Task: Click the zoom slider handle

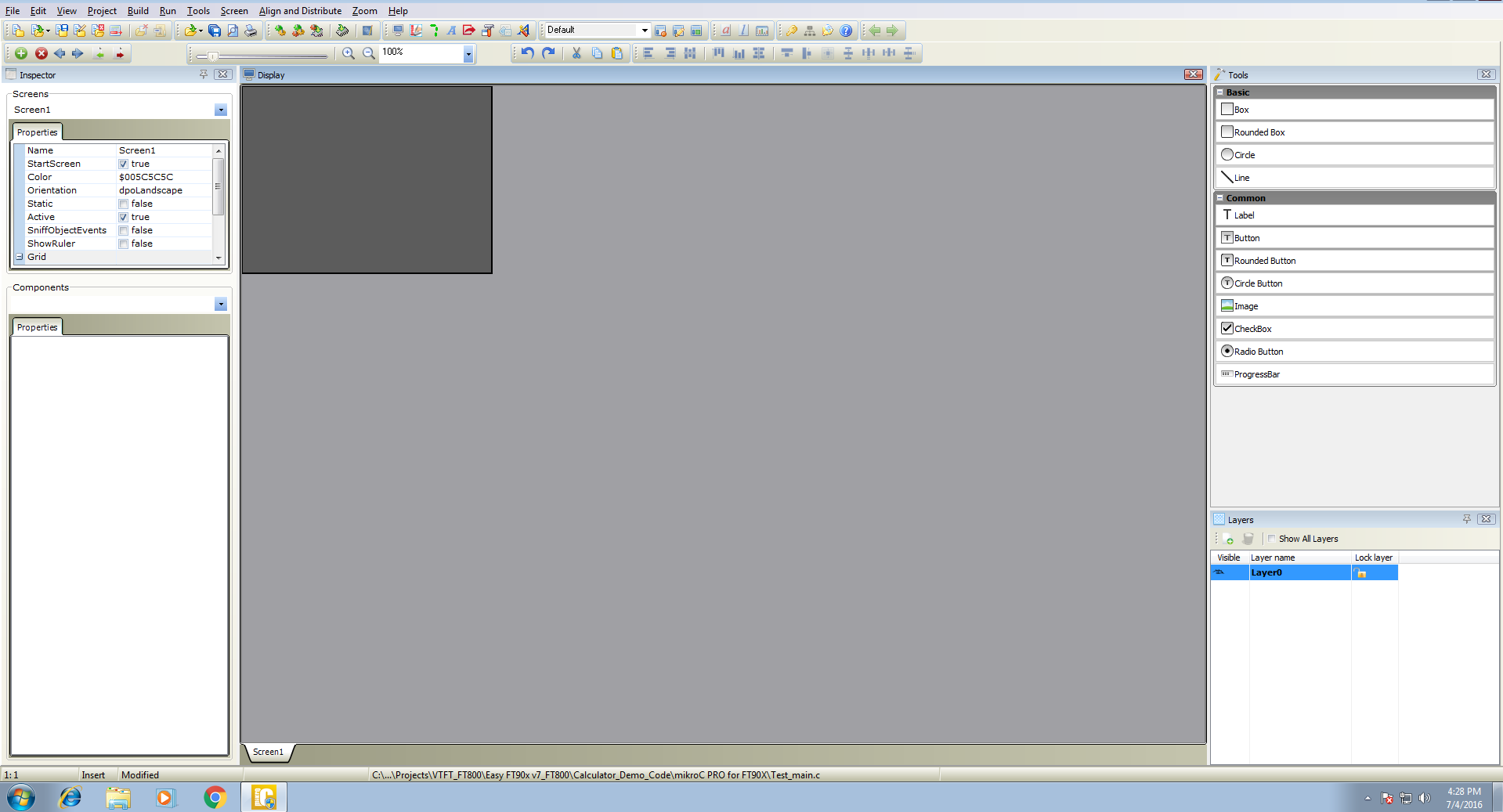Action: 211,56
